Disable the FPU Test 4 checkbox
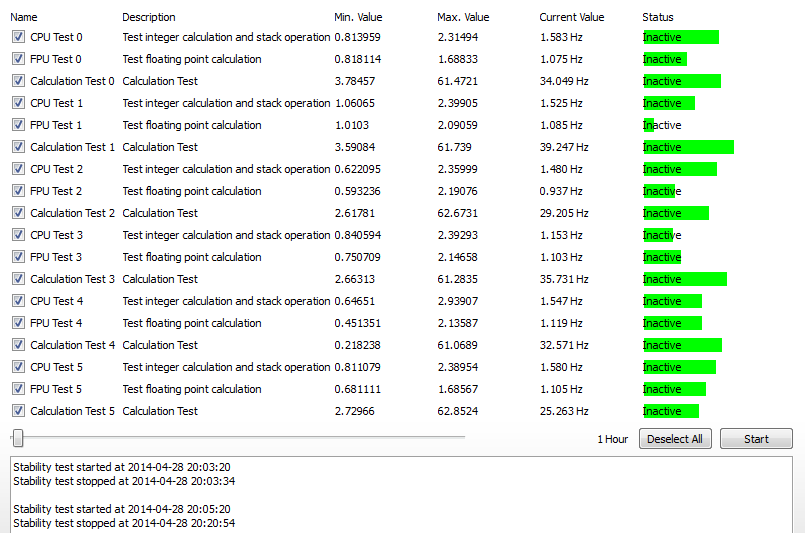 coord(18,323)
